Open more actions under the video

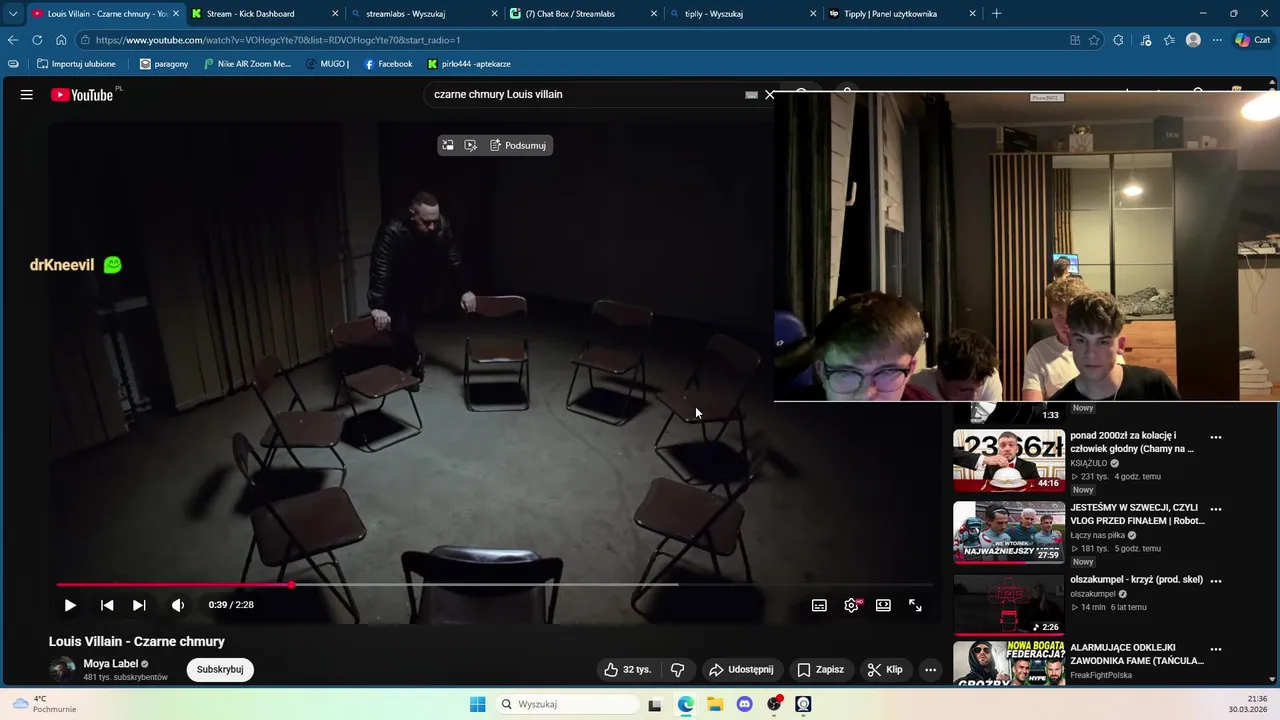pos(930,670)
